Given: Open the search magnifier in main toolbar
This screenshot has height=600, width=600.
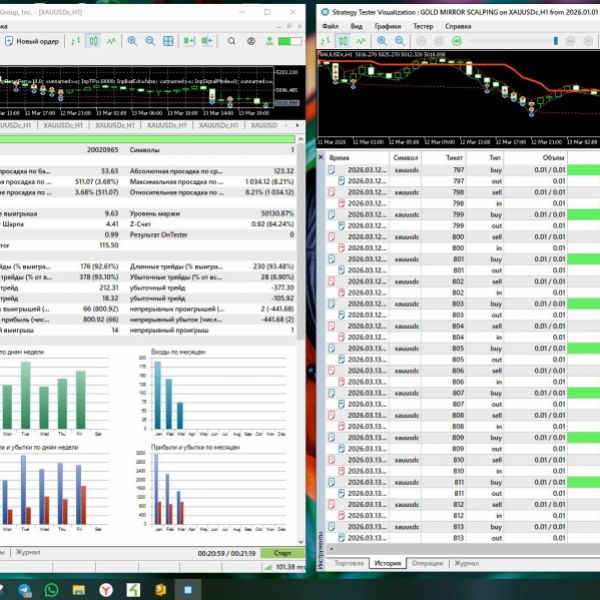Looking at the screenshot, I should coord(231,41).
